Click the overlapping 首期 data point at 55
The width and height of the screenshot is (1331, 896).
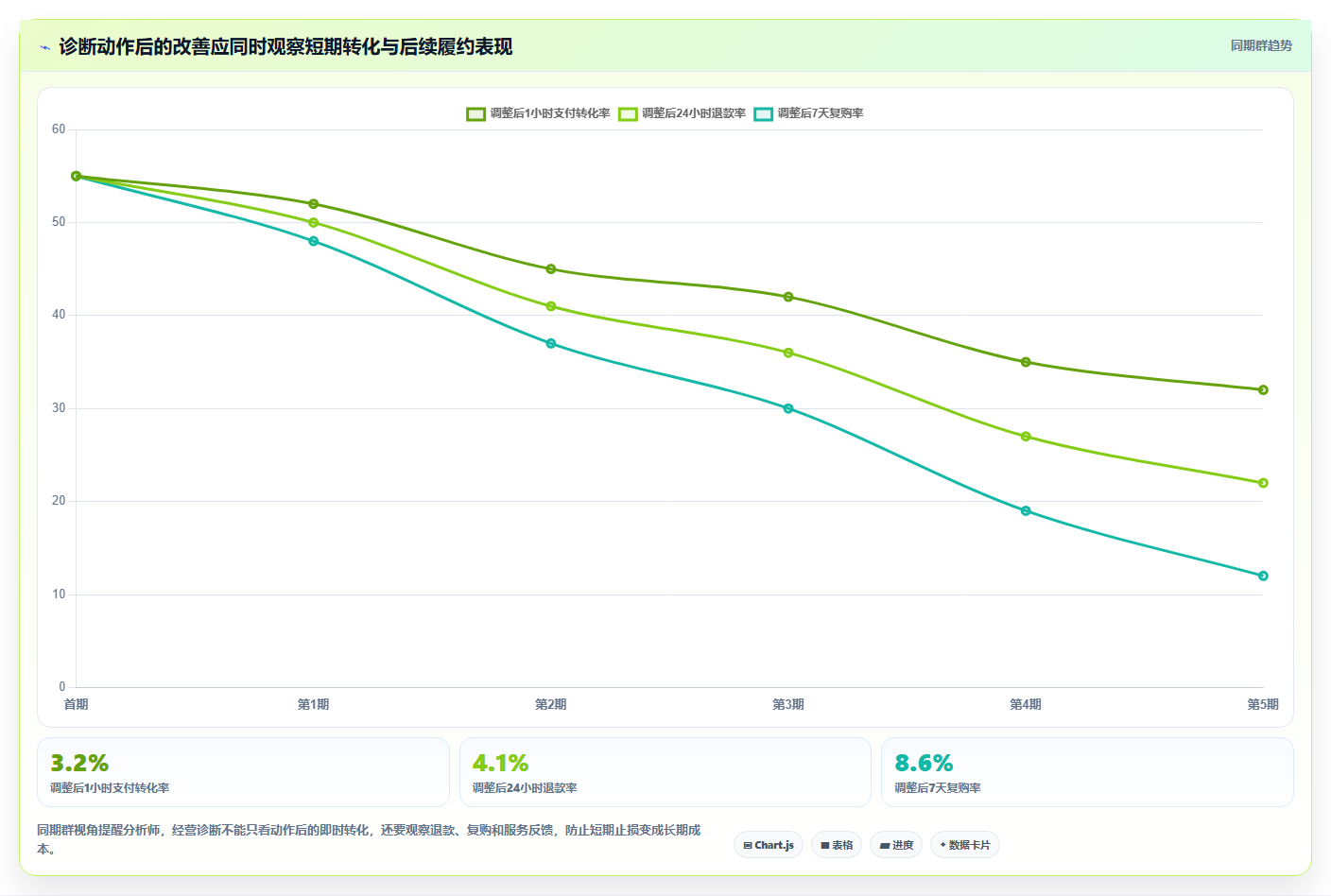click(x=77, y=176)
